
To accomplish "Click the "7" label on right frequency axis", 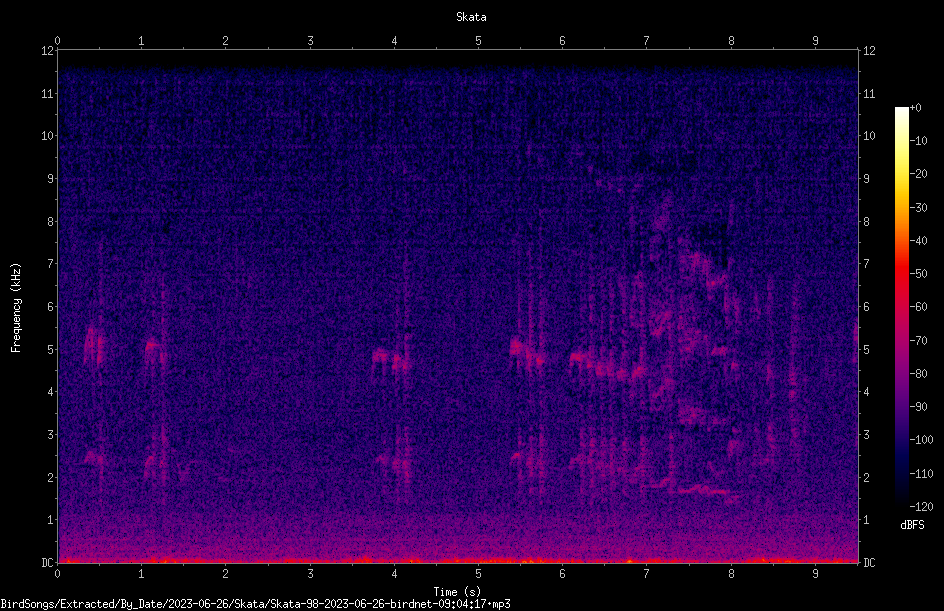I will 866,264.
